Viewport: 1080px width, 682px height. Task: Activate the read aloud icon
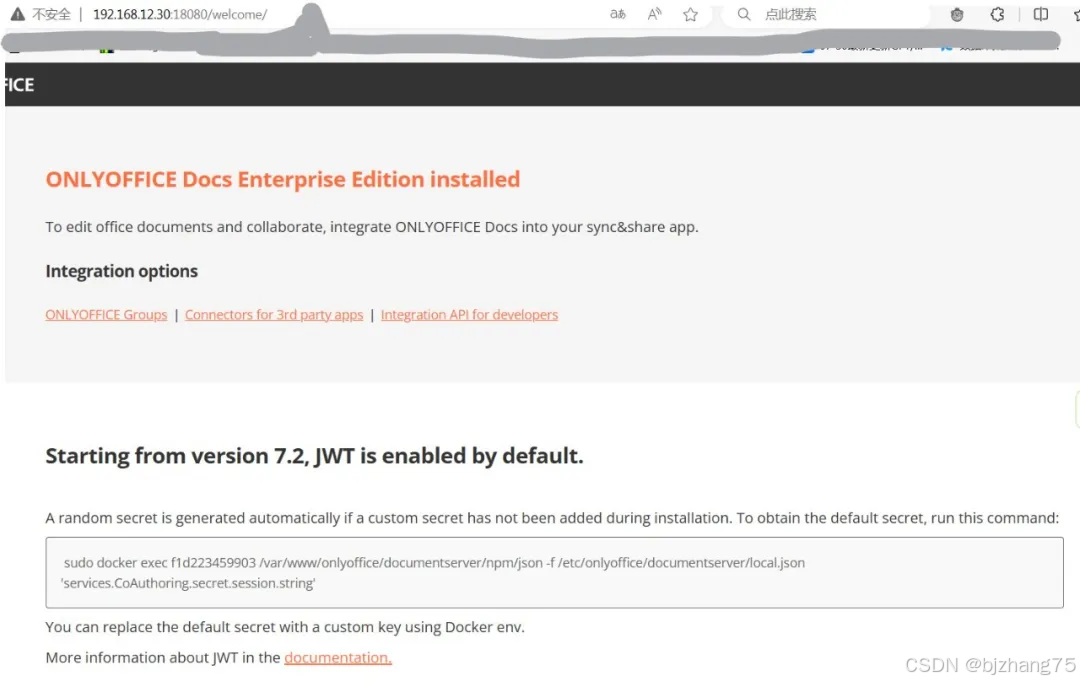[x=654, y=14]
